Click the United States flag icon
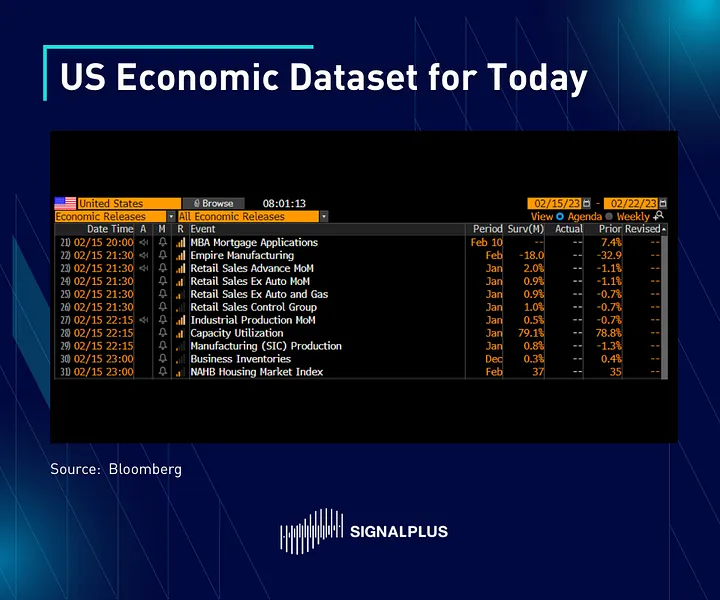The image size is (720, 600). [x=65, y=203]
